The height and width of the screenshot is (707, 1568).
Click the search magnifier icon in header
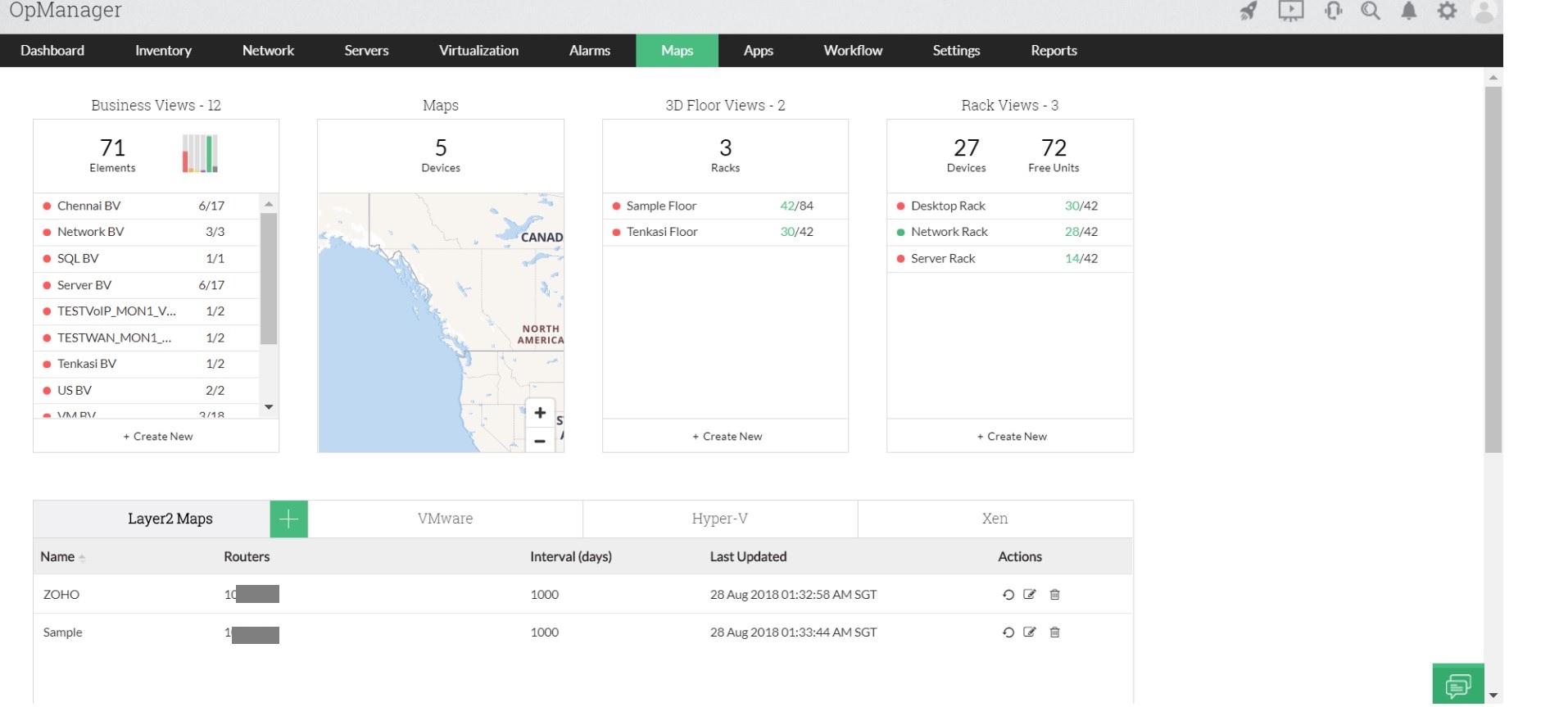[x=1370, y=11]
